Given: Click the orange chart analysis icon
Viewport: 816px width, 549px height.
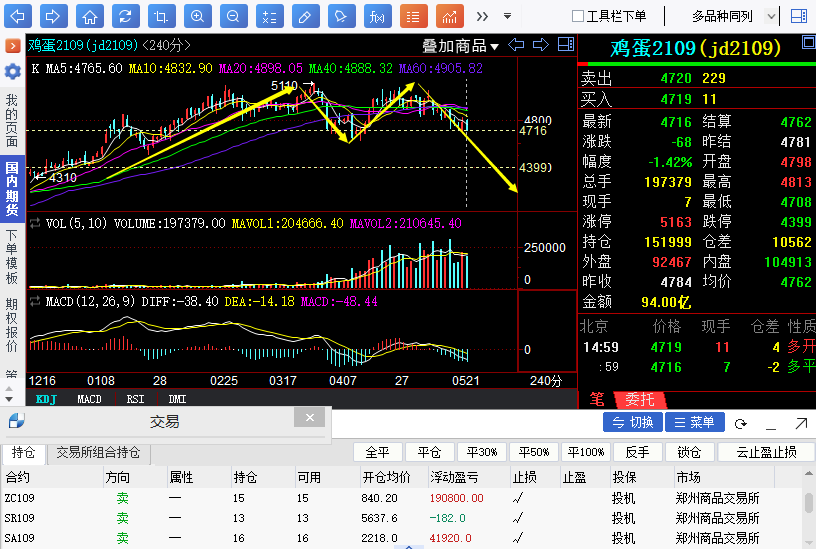Looking at the screenshot, I should [450, 17].
